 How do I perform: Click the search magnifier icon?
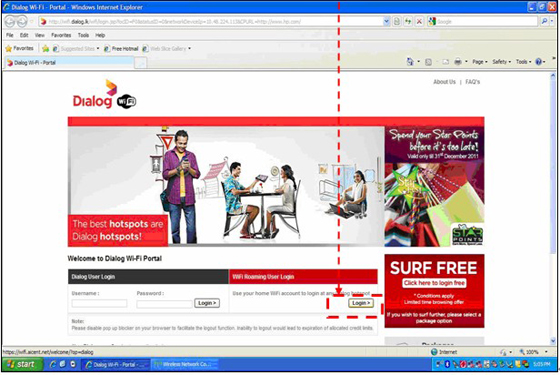point(544,22)
